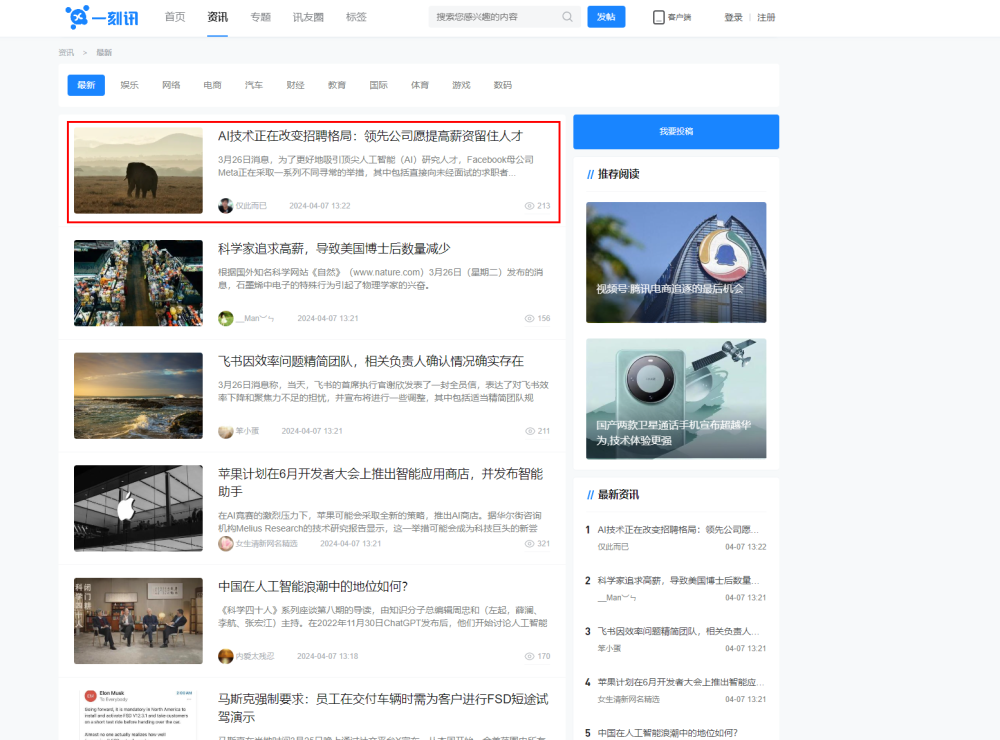Click the 客户端 phone icon
Viewport: 1000px width, 740px height.
click(659, 17)
